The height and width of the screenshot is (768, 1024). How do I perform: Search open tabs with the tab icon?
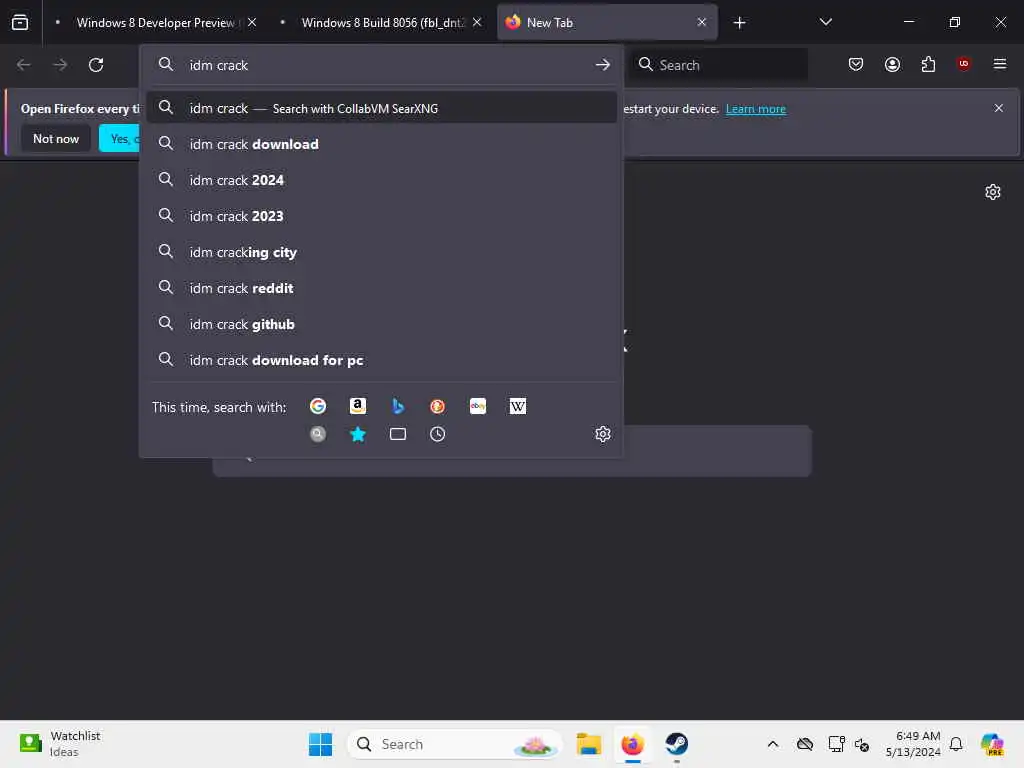[x=398, y=434]
